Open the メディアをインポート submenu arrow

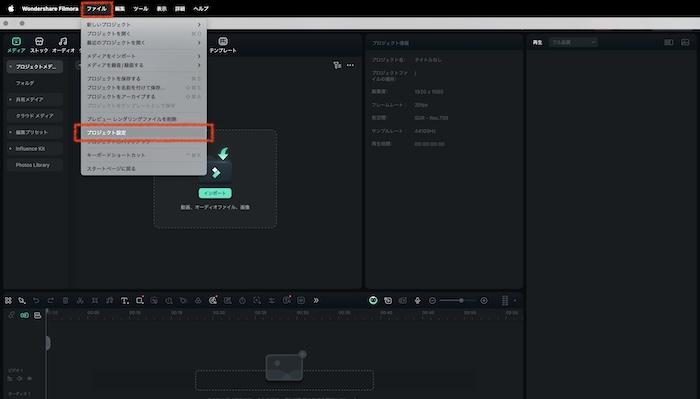199,56
